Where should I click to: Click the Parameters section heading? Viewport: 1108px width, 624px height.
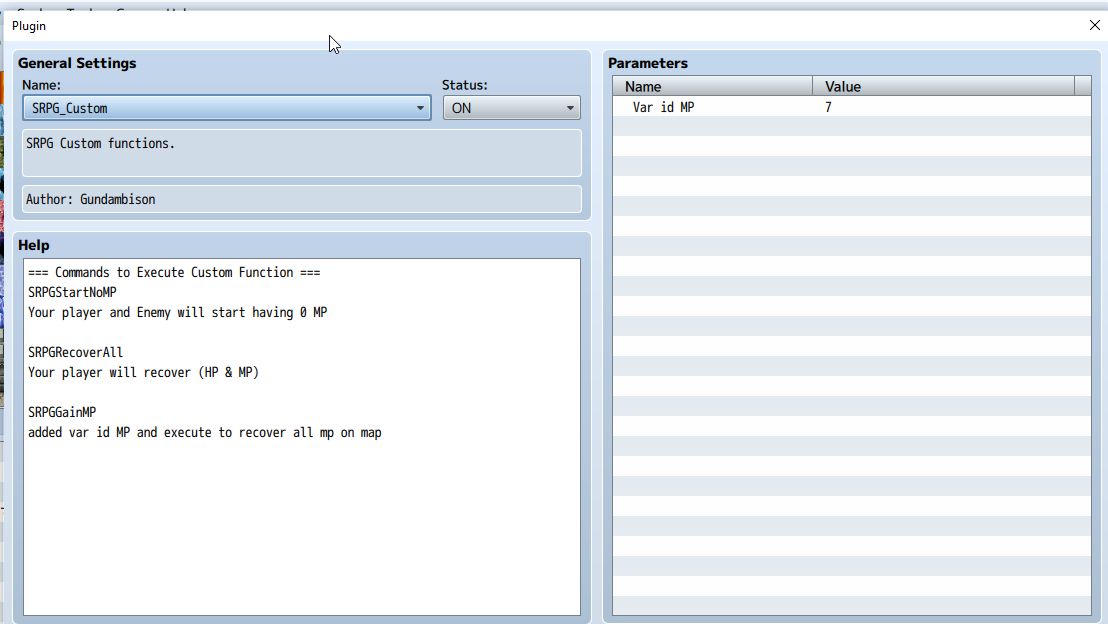click(648, 63)
